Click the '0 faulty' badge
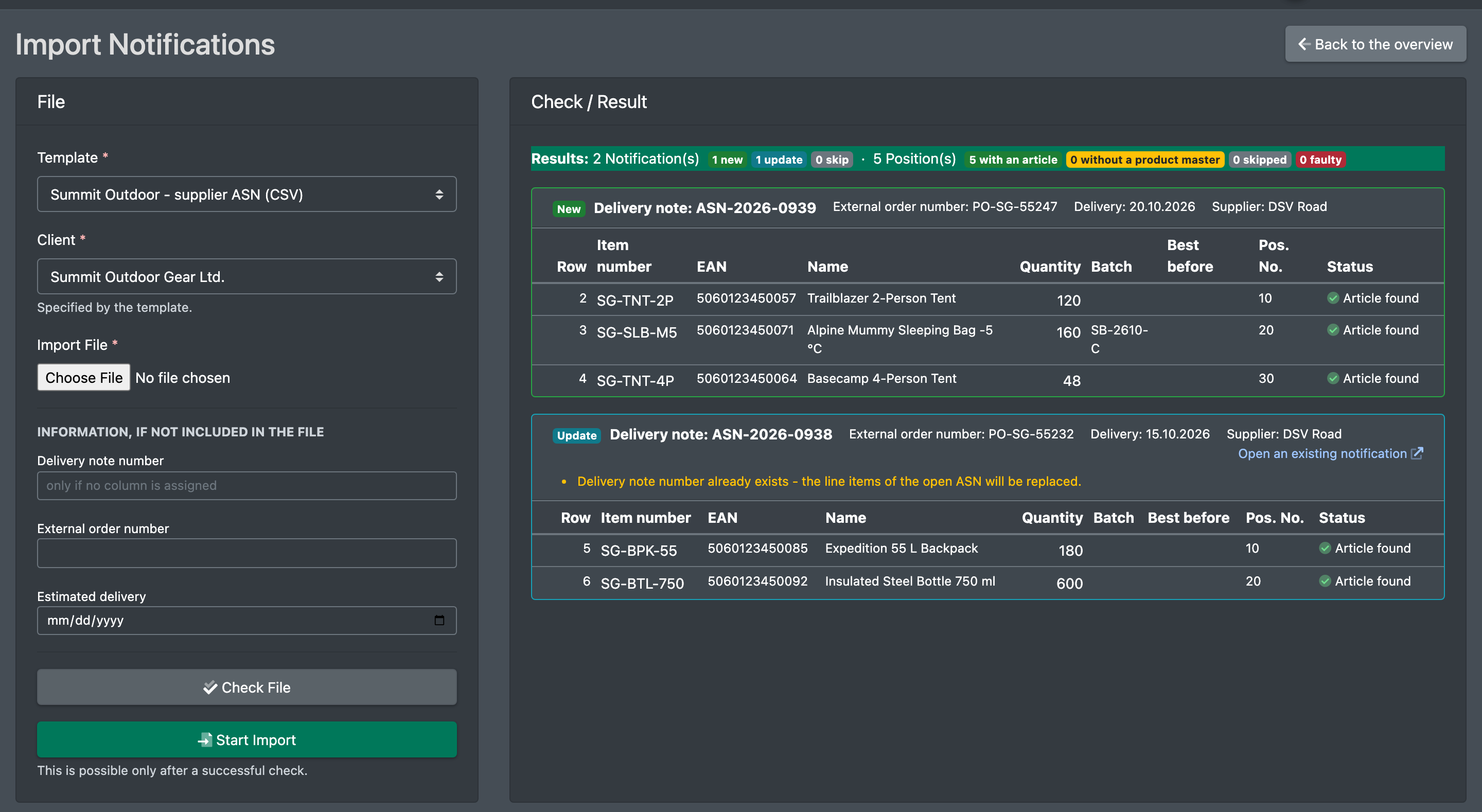This screenshot has height=812, width=1482. pos(1320,160)
